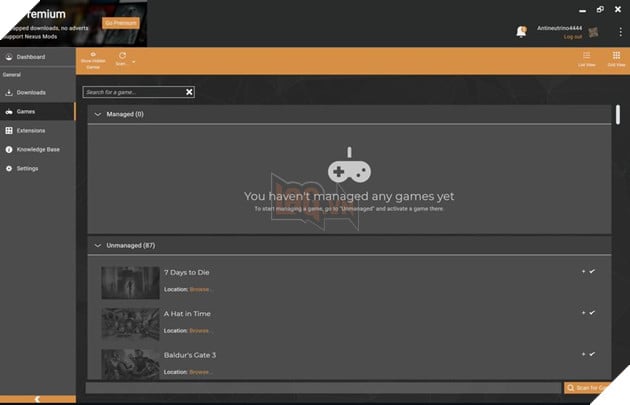This screenshot has width=630, height=405.
Task: Switch to List View
Action: 587,55
